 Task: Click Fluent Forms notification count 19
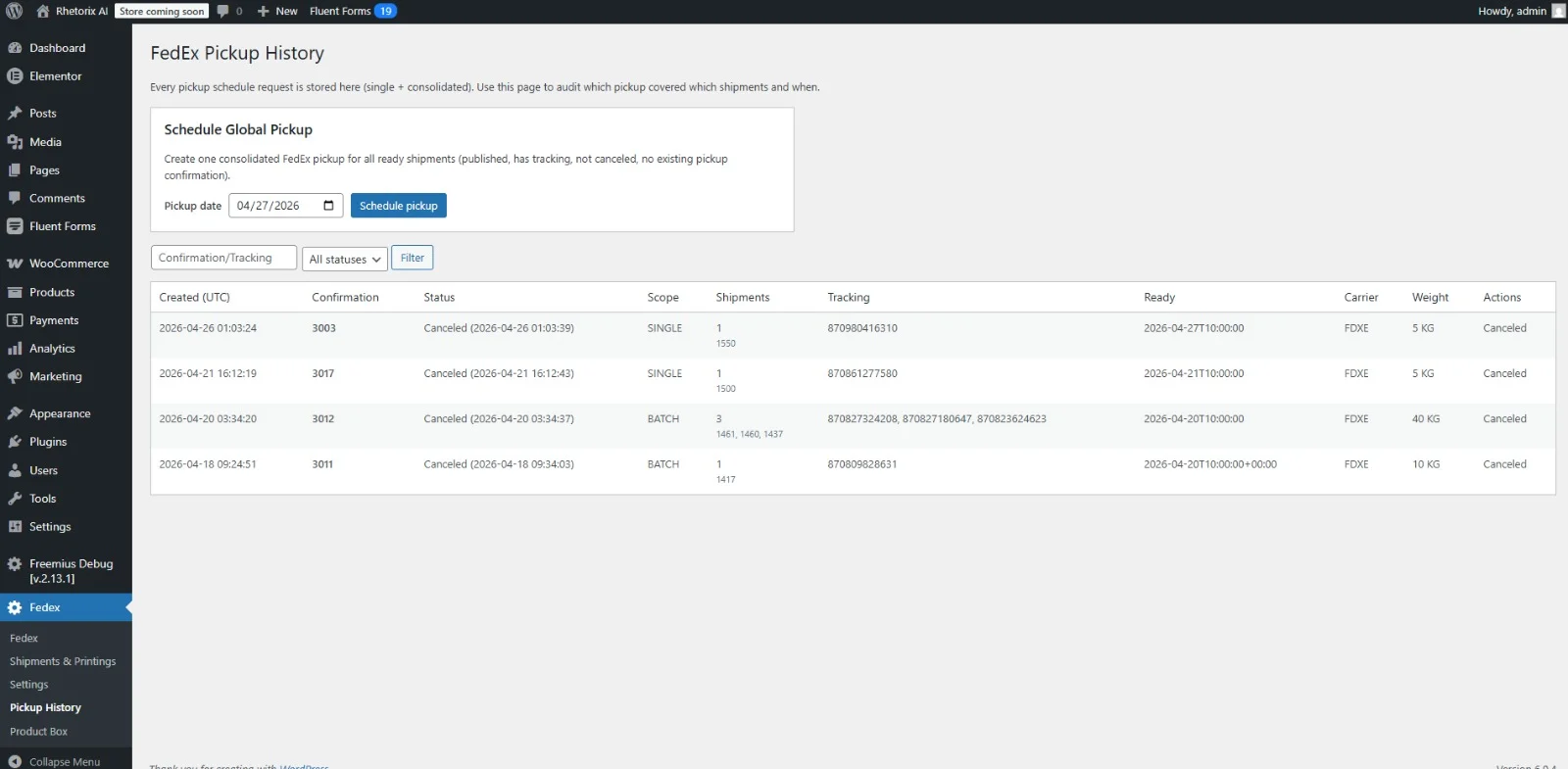click(385, 11)
